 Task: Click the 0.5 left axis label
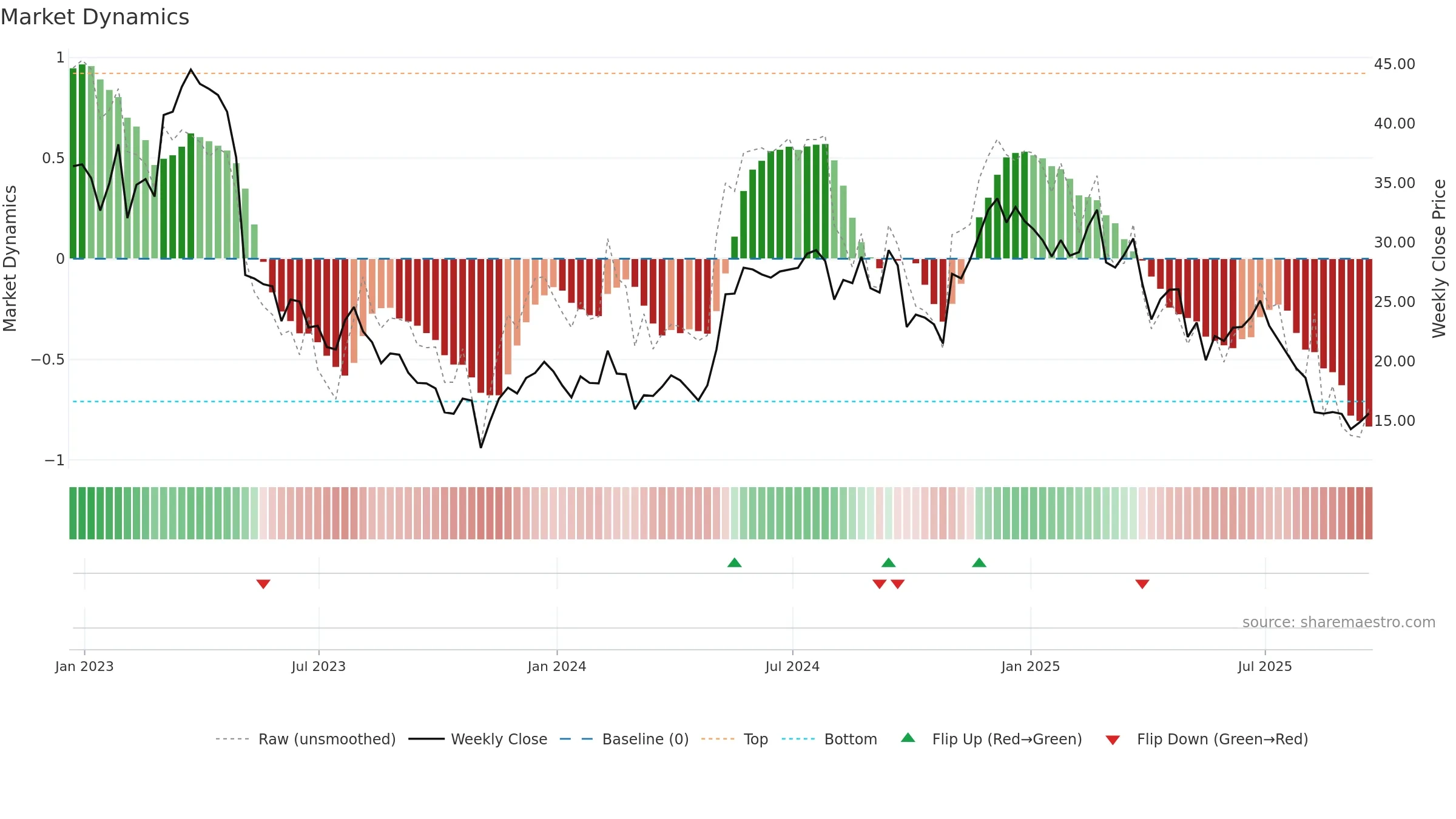coord(53,158)
